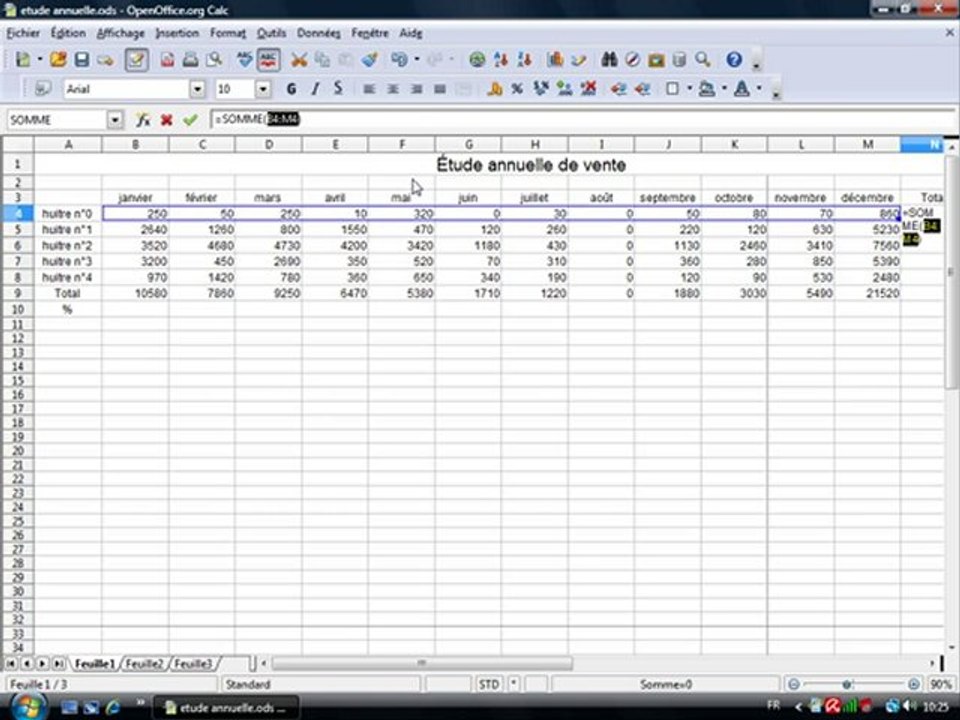Export directly as PDF icon
The width and height of the screenshot is (960, 720).
[x=167, y=59]
